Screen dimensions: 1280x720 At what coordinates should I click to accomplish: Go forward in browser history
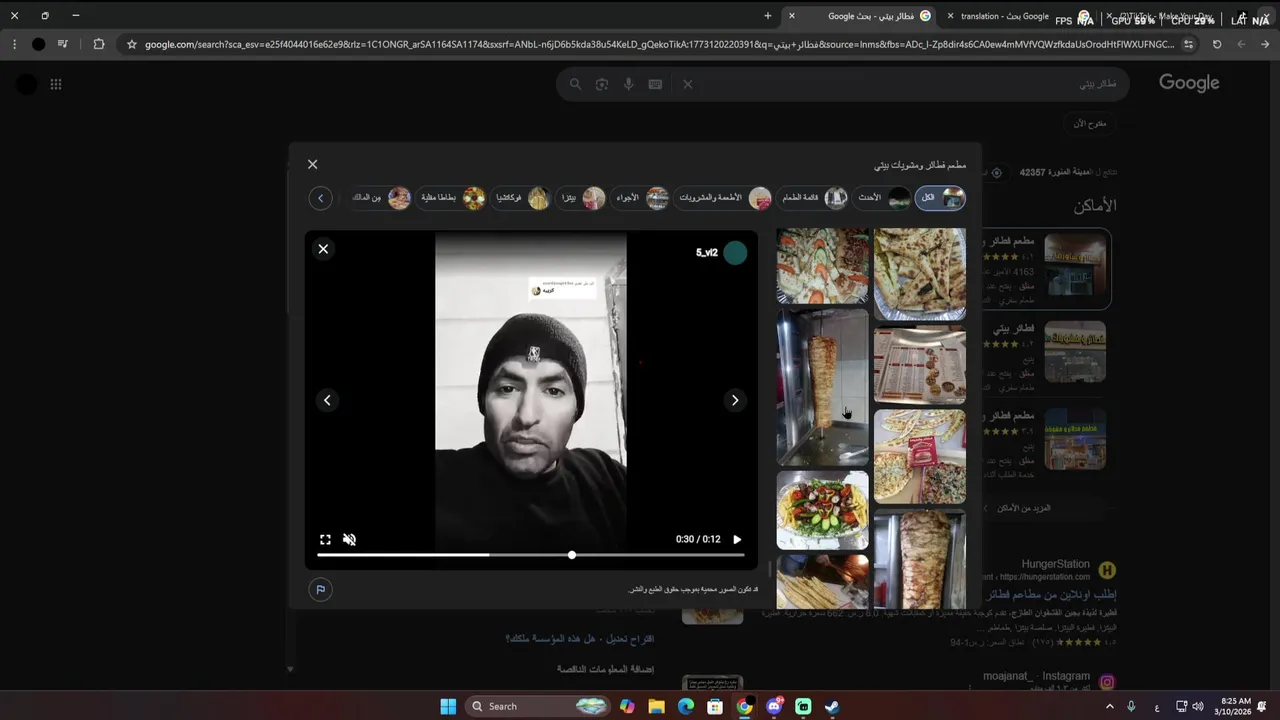pyautogui.click(x=1241, y=44)
